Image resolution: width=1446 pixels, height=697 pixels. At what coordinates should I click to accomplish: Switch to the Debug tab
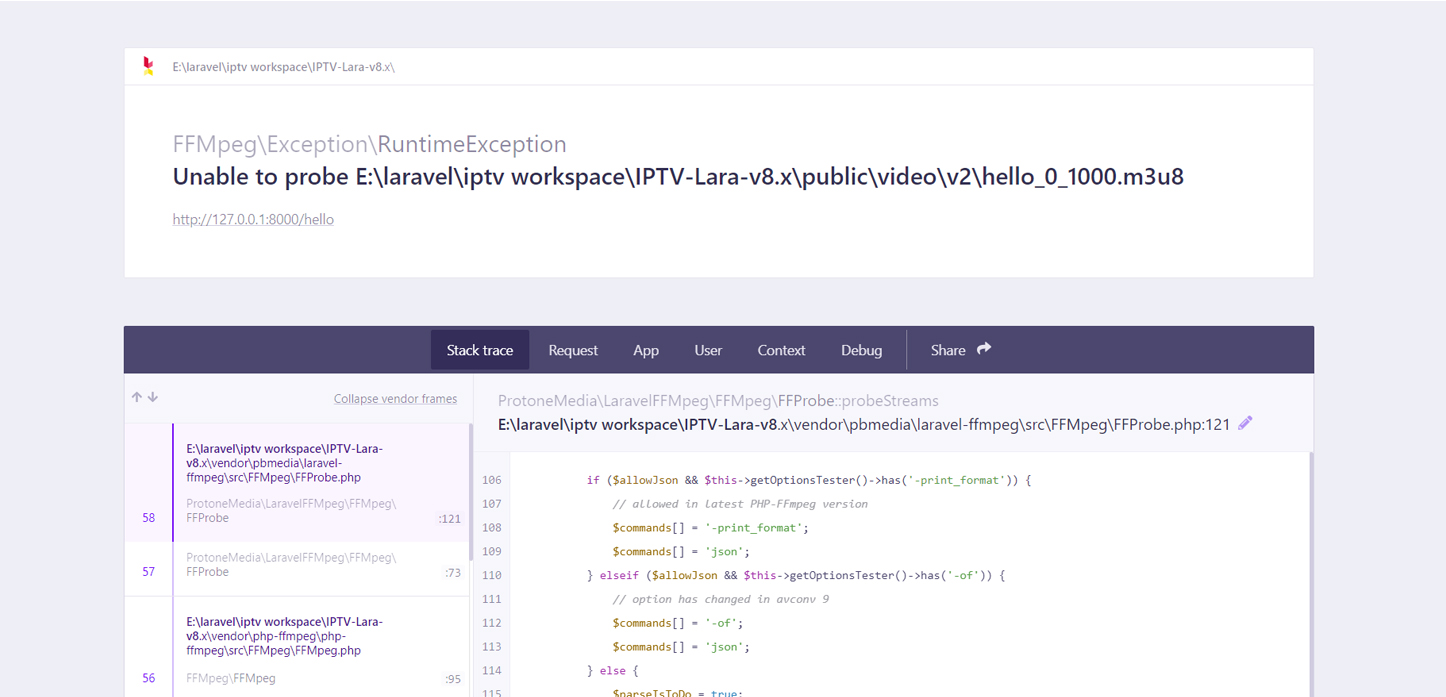tap(861, 350)
